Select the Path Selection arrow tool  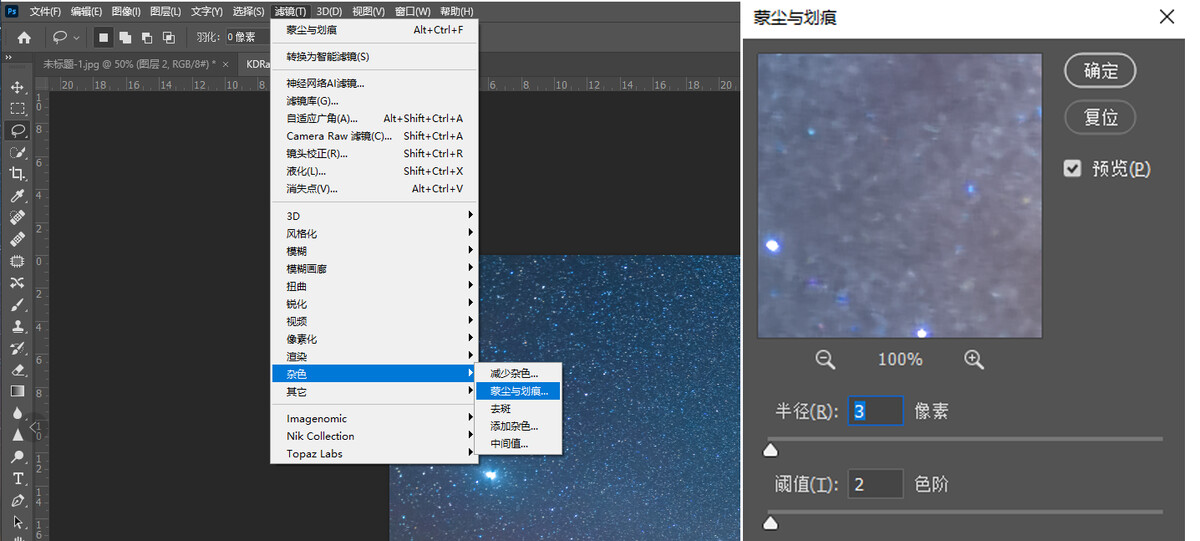coord(17,522)
